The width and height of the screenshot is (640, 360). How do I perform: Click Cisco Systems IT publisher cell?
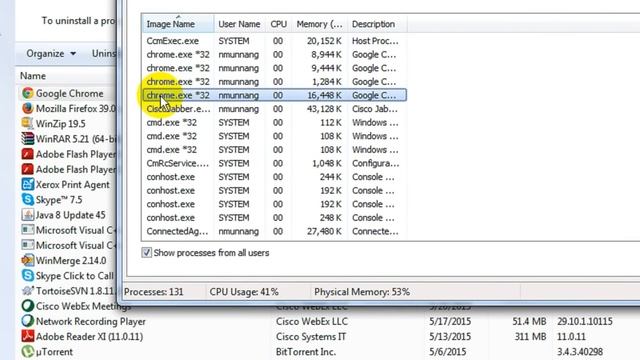311,337
